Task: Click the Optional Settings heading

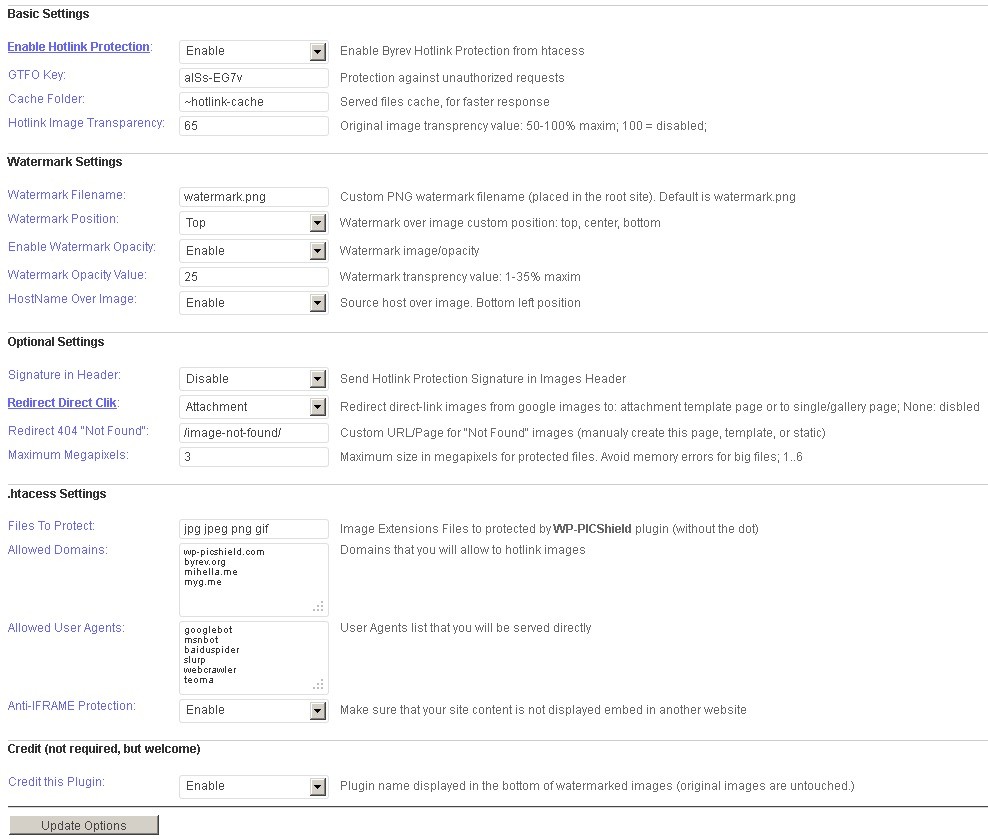Action: (x=55, y=342)
